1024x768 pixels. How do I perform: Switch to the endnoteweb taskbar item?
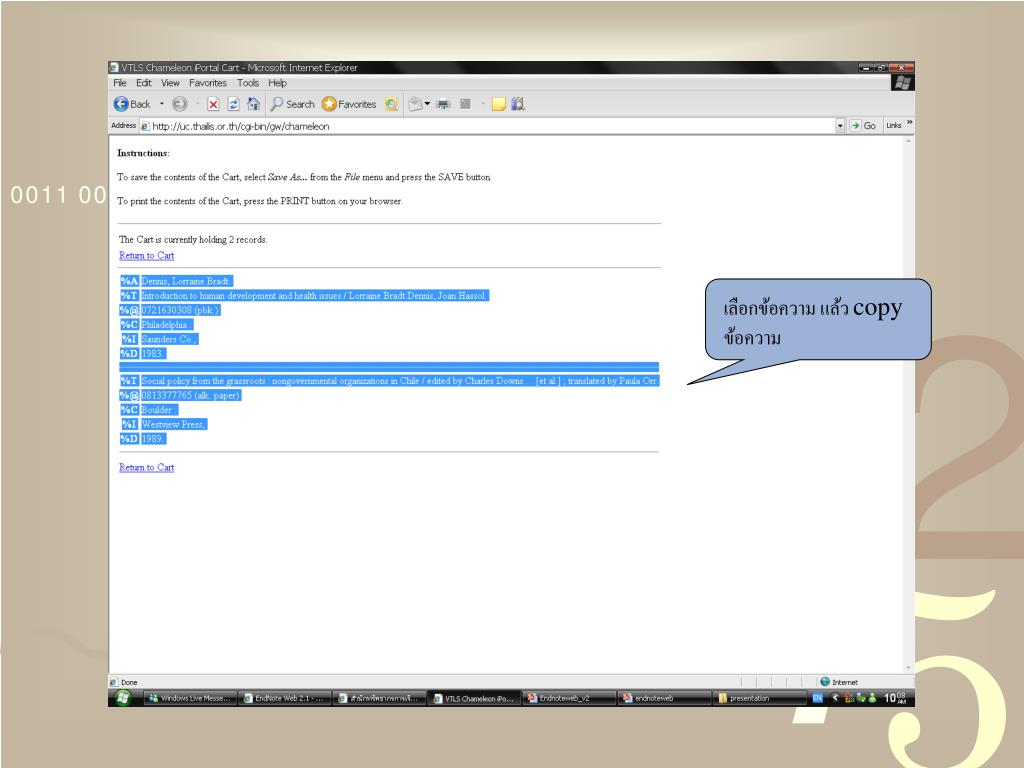tap(664, 698)
